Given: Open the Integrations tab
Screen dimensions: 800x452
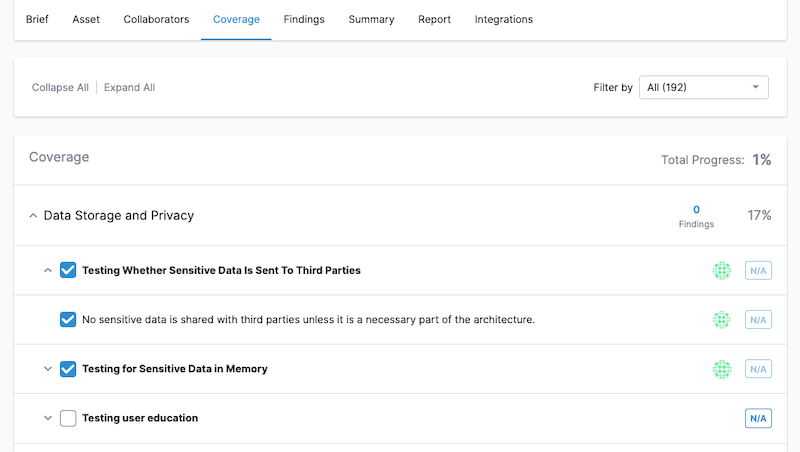Looking at the screenshot, I should point(503,19).
